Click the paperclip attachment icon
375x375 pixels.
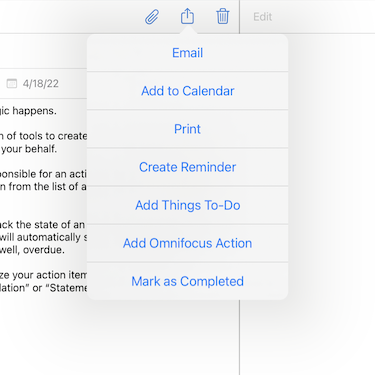click(x=152, y=17)
